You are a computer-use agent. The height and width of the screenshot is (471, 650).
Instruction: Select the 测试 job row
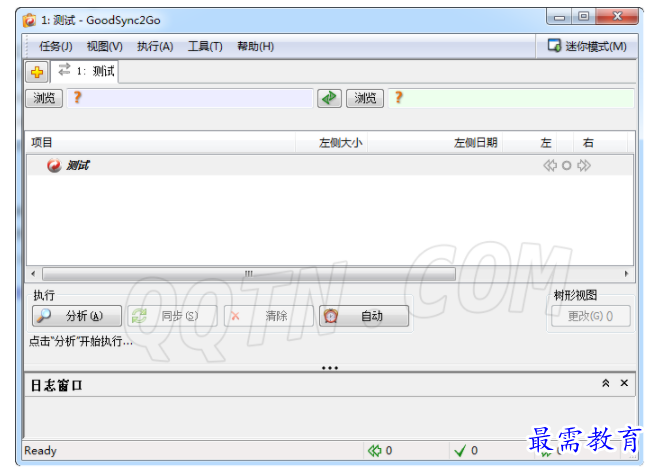(x=330, y=165)
